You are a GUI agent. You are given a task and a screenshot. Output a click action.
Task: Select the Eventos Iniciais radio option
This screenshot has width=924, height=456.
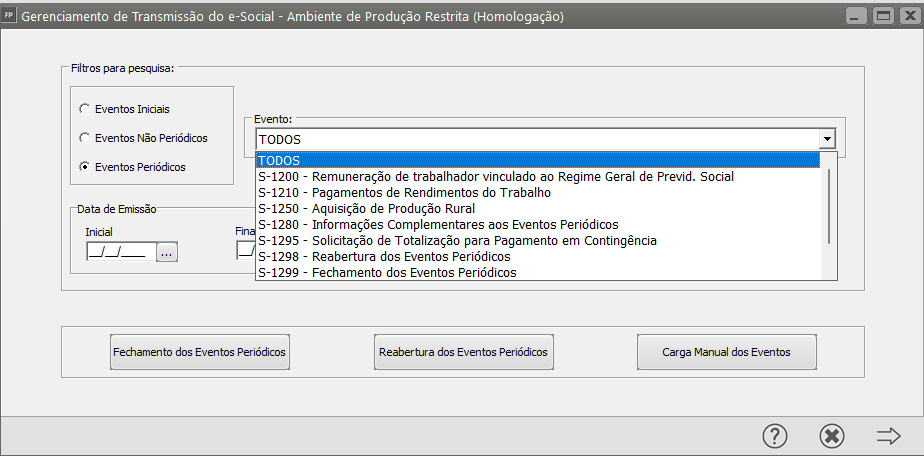point(85,108)
